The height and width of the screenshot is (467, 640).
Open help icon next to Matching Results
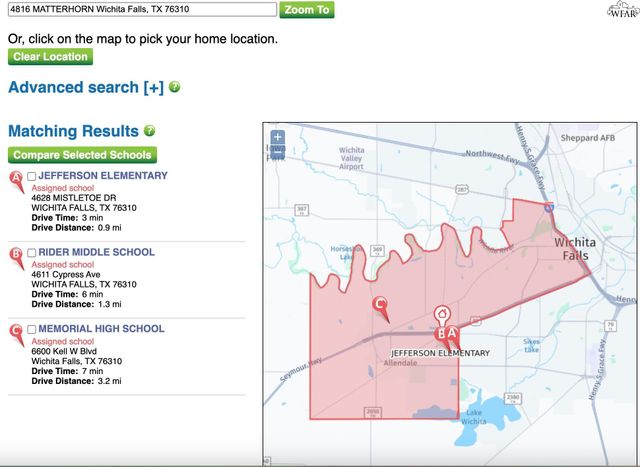pos(150,131)
